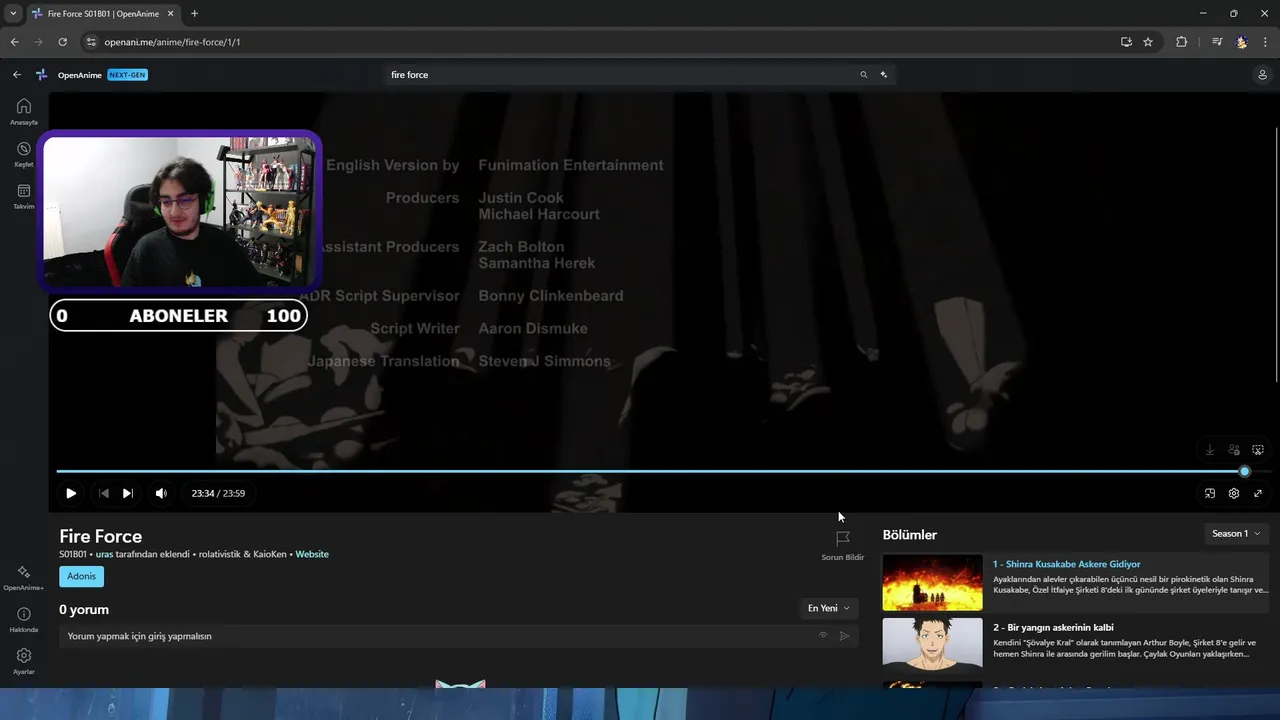Viewport: 1280px width, 720px height.
Task: Click the 23:34 / 23:59 time display
Action: click(218, 493)
